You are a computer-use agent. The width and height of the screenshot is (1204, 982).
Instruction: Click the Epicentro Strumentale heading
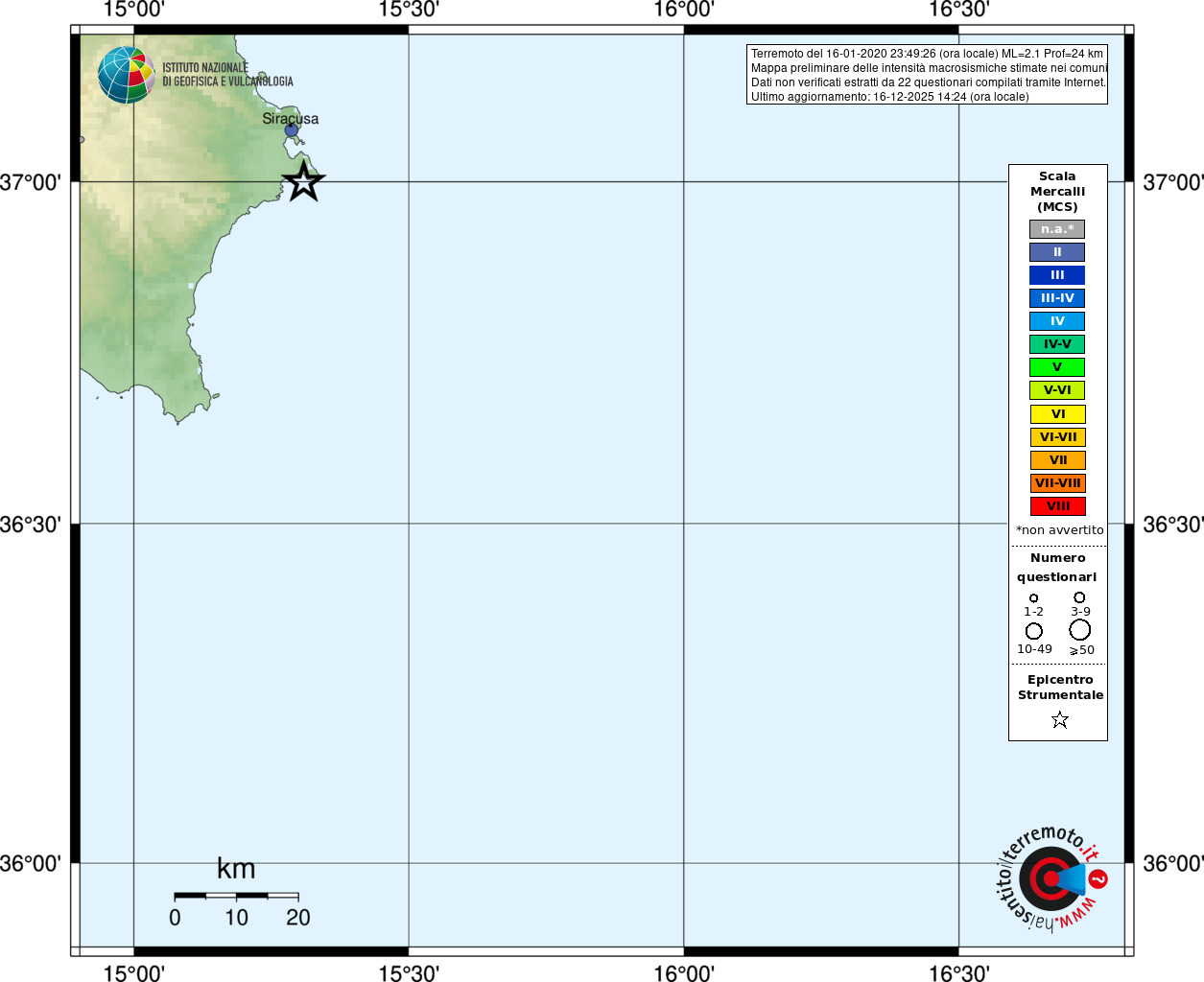click(x=1060, y=688)
